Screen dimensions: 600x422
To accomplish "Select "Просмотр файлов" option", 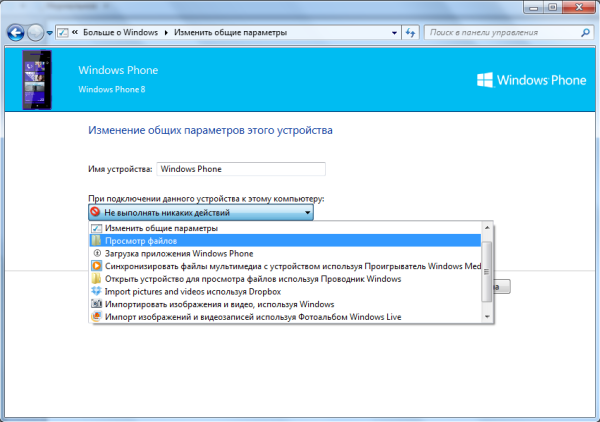I will pyautogui.click(x=285, y=241).
